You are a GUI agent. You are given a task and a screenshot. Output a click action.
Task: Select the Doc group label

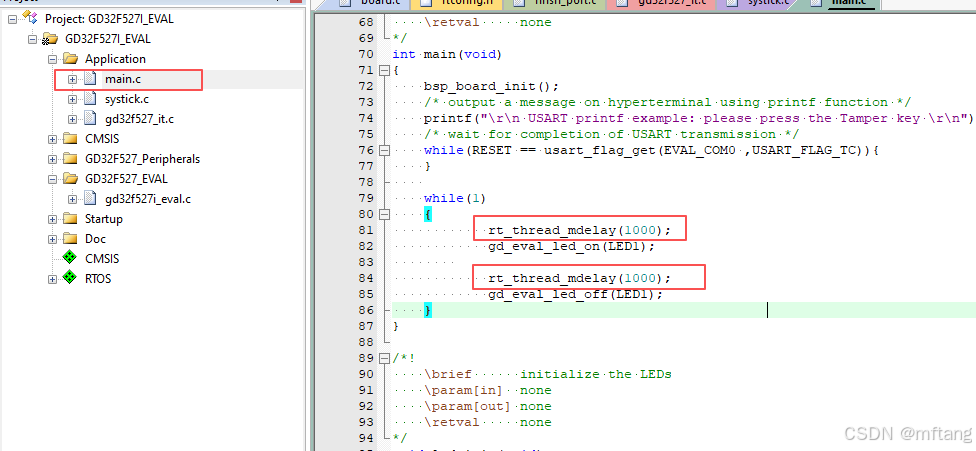coord(95,239)
